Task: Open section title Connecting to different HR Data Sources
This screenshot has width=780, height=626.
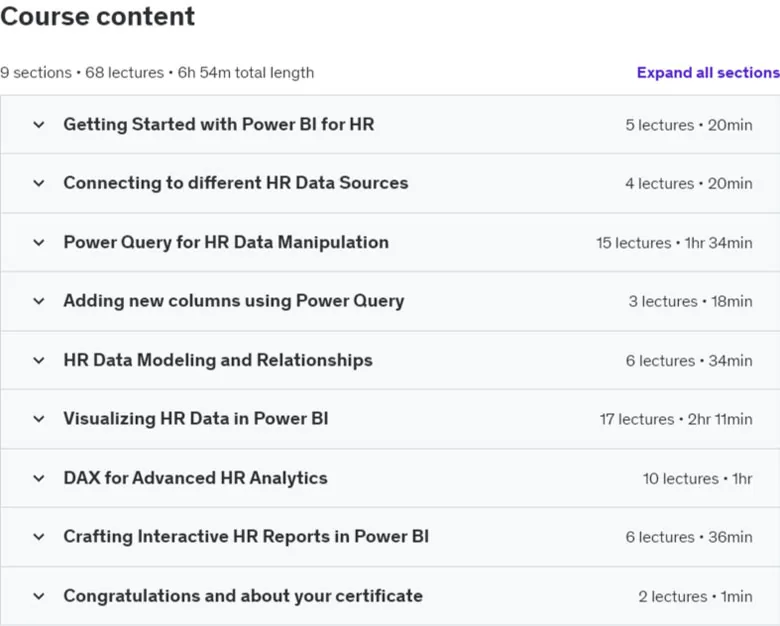Action: click(x=236, y=183)
